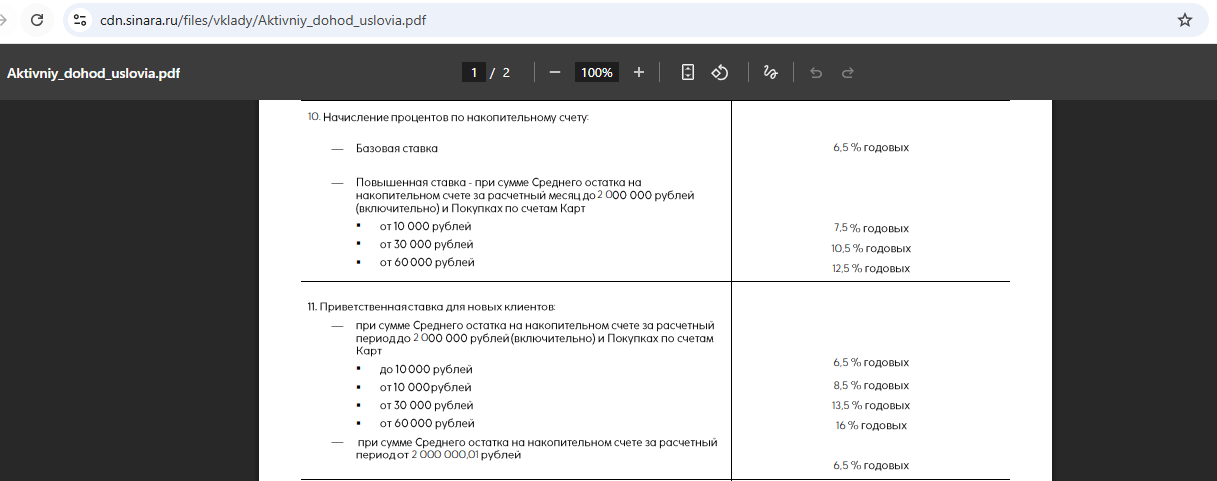Click the current page number field
1217x481 pixels.
[x=474, y=73]
